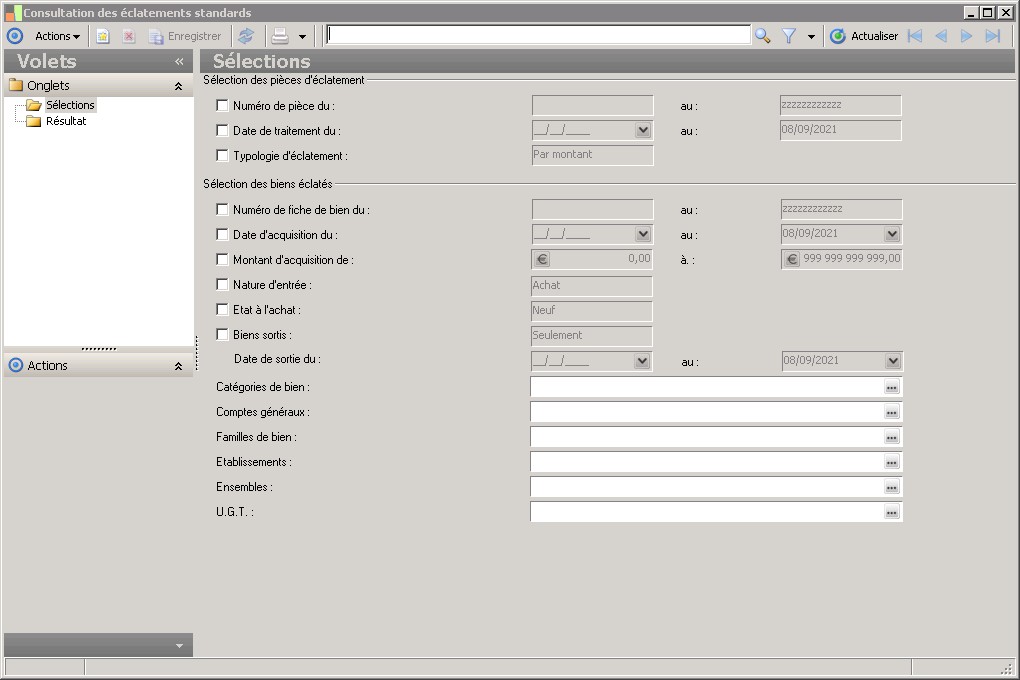This screenshot has height=680, width=1020.
Task: Toggle the Biens sortis checkbox
Action: 222,334
